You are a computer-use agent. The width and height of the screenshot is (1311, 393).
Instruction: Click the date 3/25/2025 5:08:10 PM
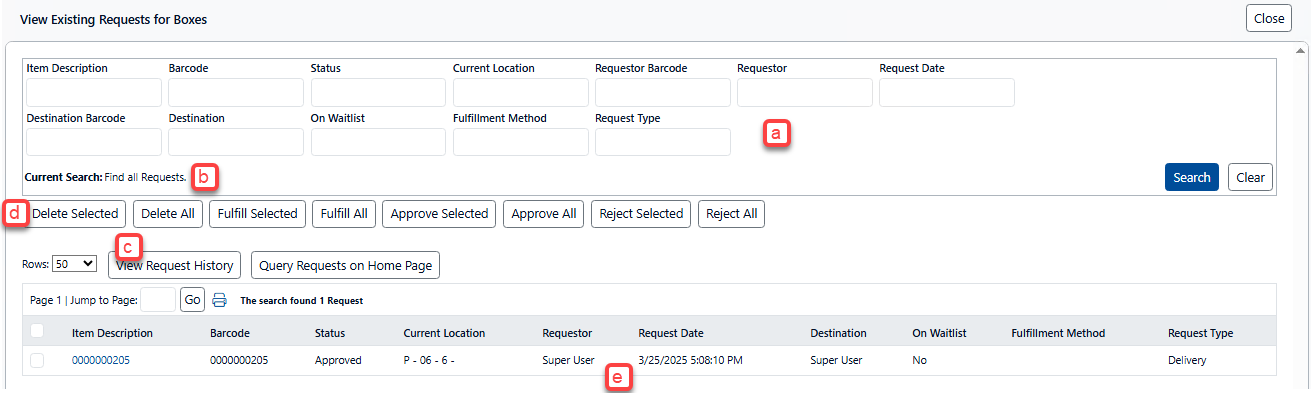[x=690, y=360]
